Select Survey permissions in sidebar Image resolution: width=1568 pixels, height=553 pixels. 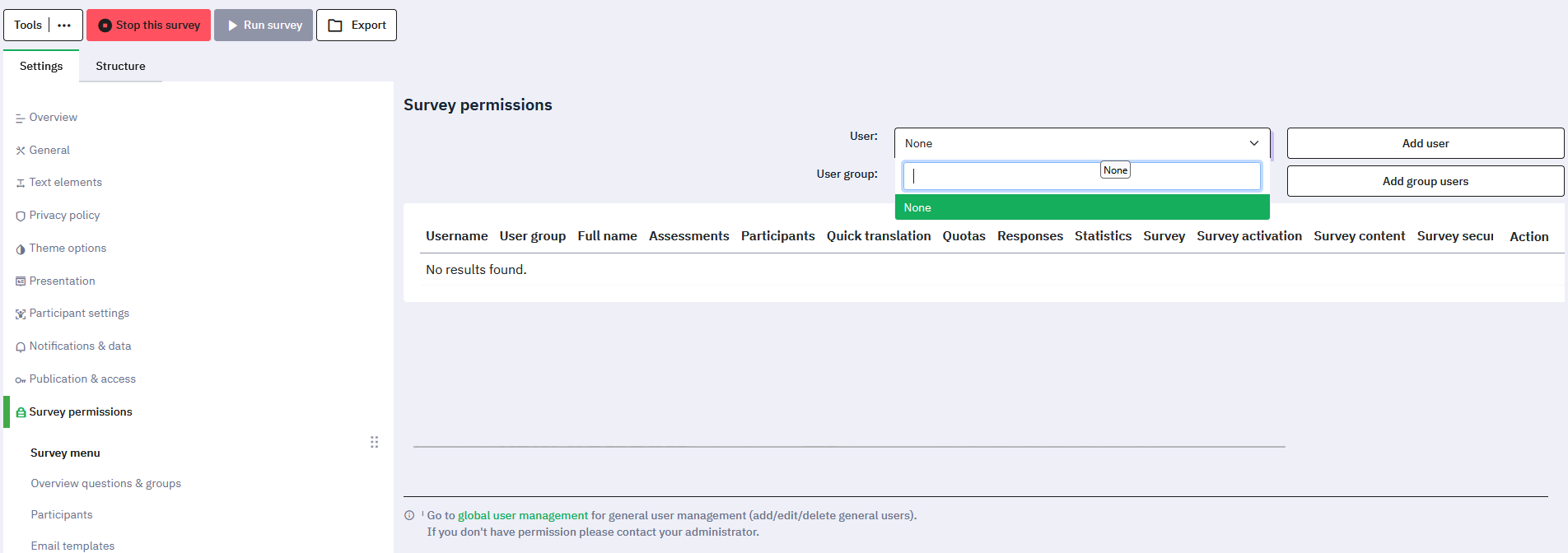[81, 412]
